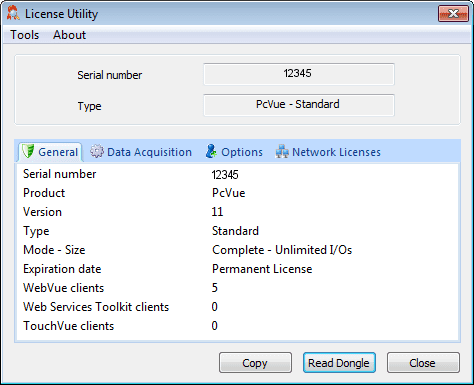
Task: Click the Type field showing PcVue - Standard
Action: tap(299, 105)
